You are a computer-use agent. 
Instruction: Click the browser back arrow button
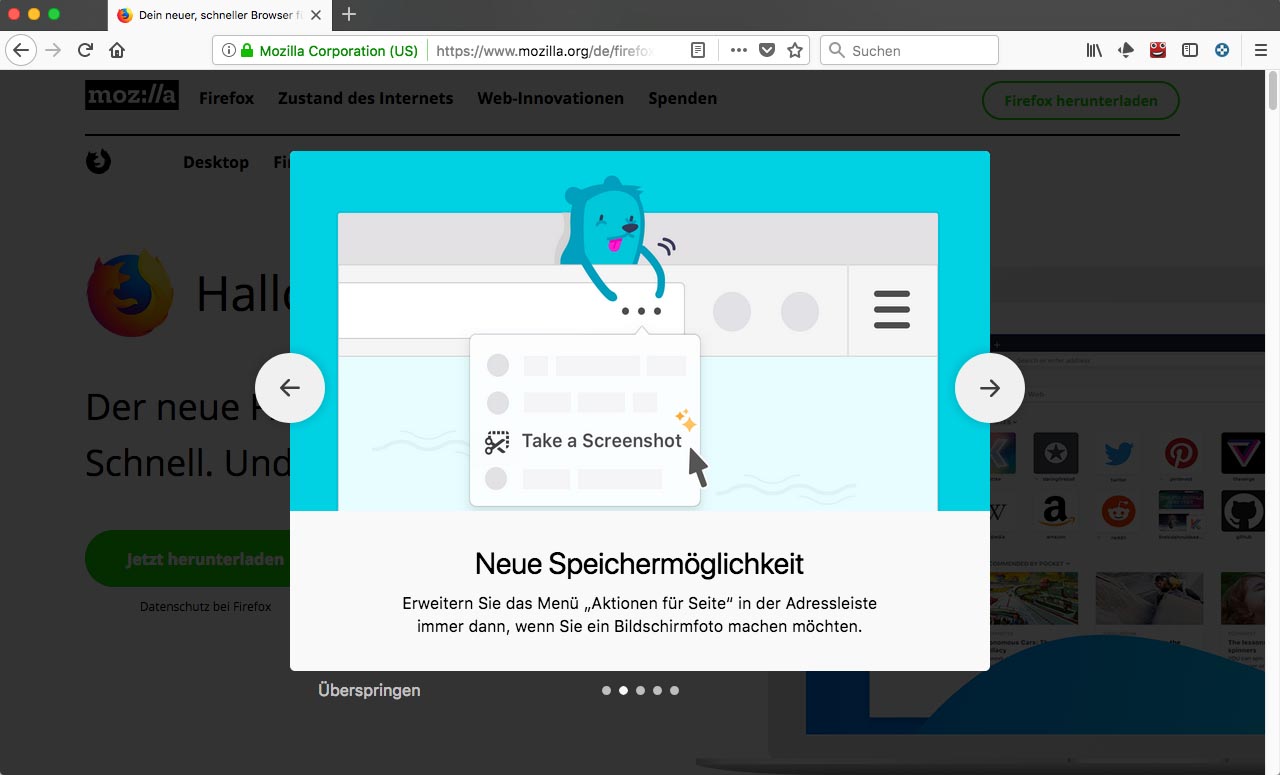[21, 50]
